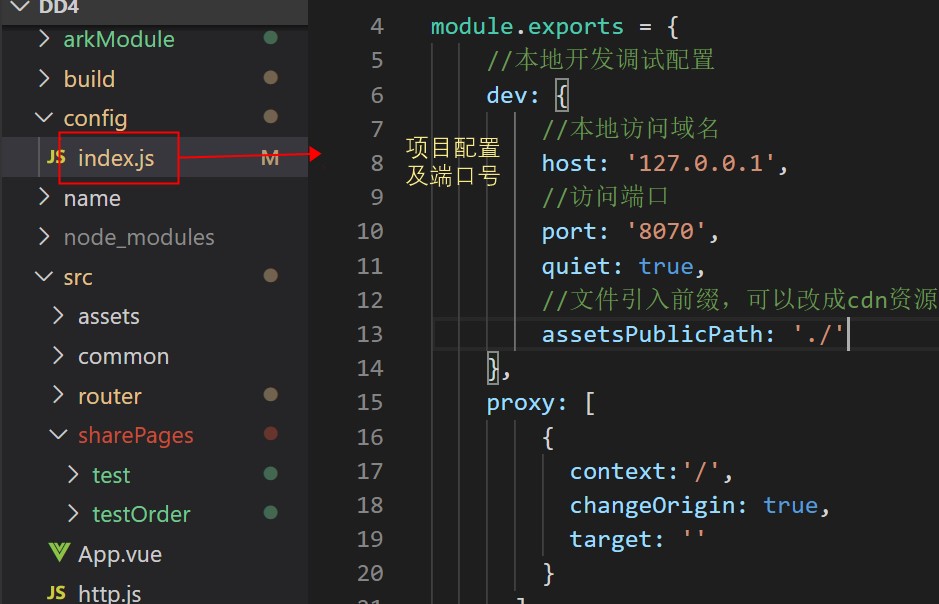939x604 pixels.
Task: Click testOrder folder green status dot
Action: 271,512
